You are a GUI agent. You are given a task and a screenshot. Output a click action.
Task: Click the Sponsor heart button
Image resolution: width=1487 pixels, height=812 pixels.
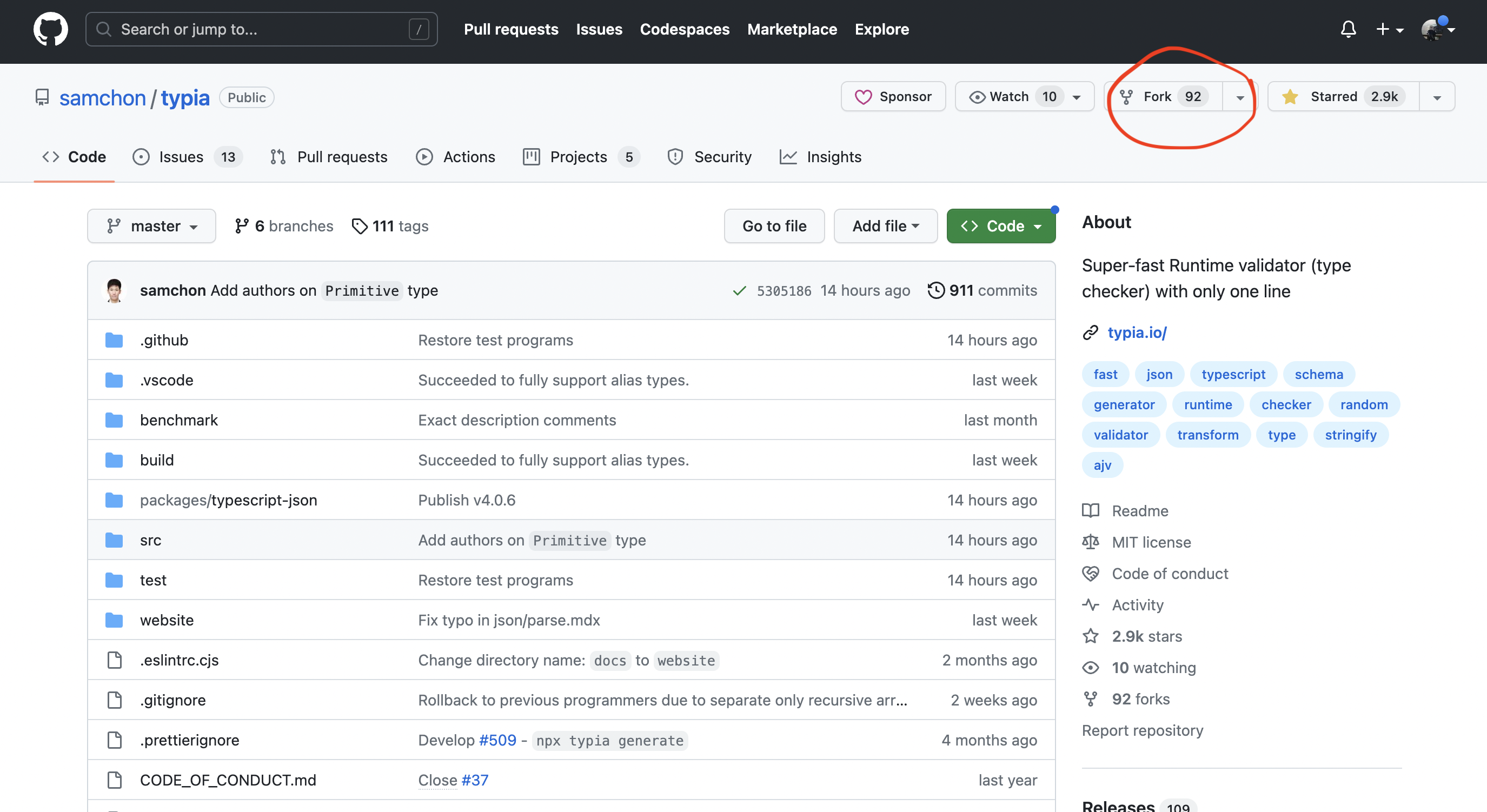click(892, 96)
